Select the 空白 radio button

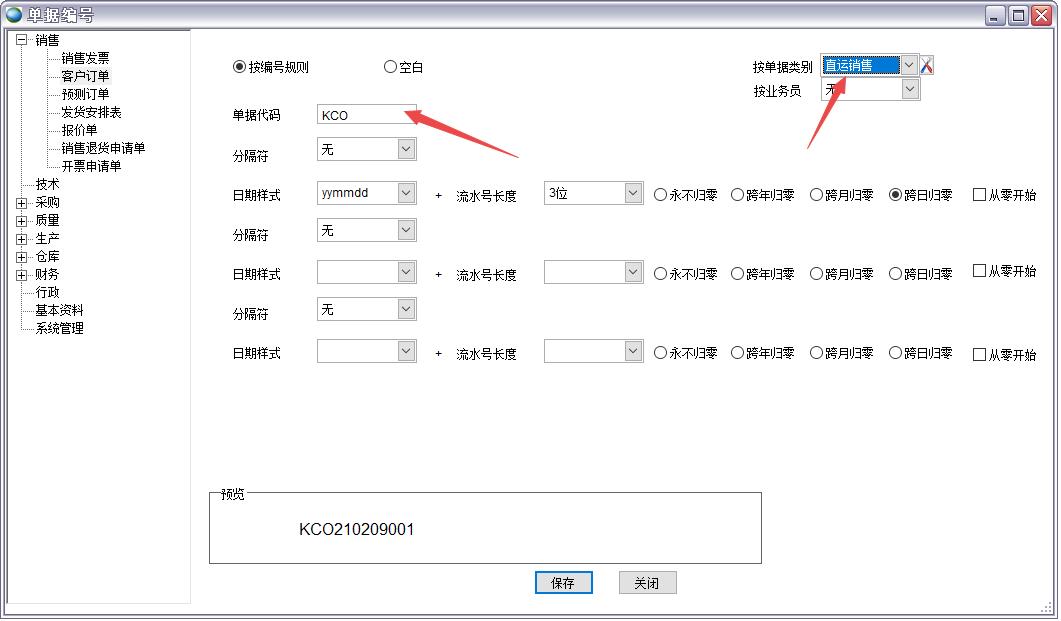point(390,67)
